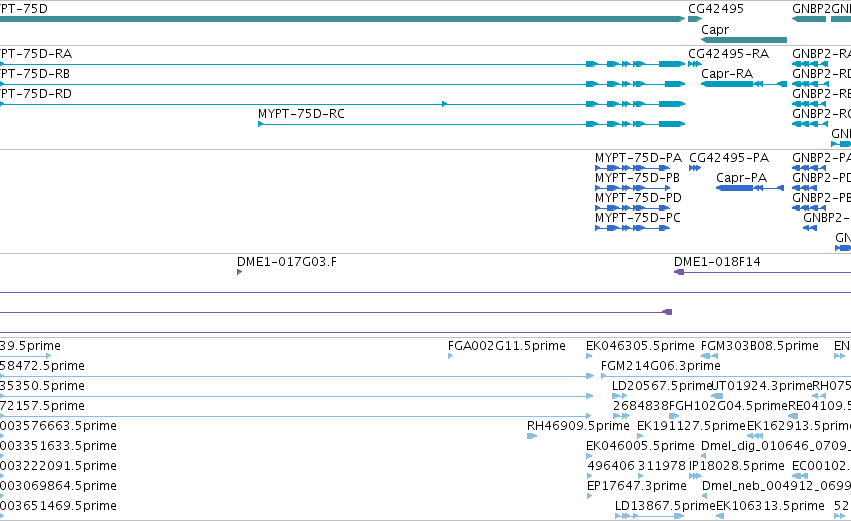
Task: Select the MYPT-75D-PA protein feature
Action: tap(632, 168)
